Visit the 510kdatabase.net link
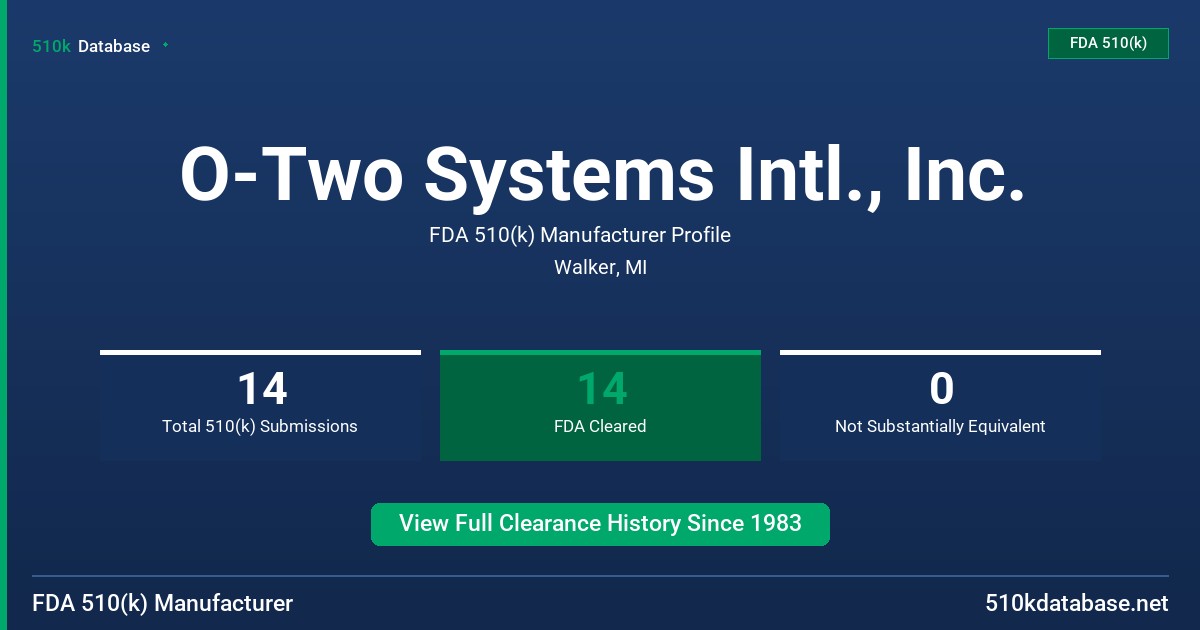This screenshot has height=630, width=1200. click(1076, 604)
